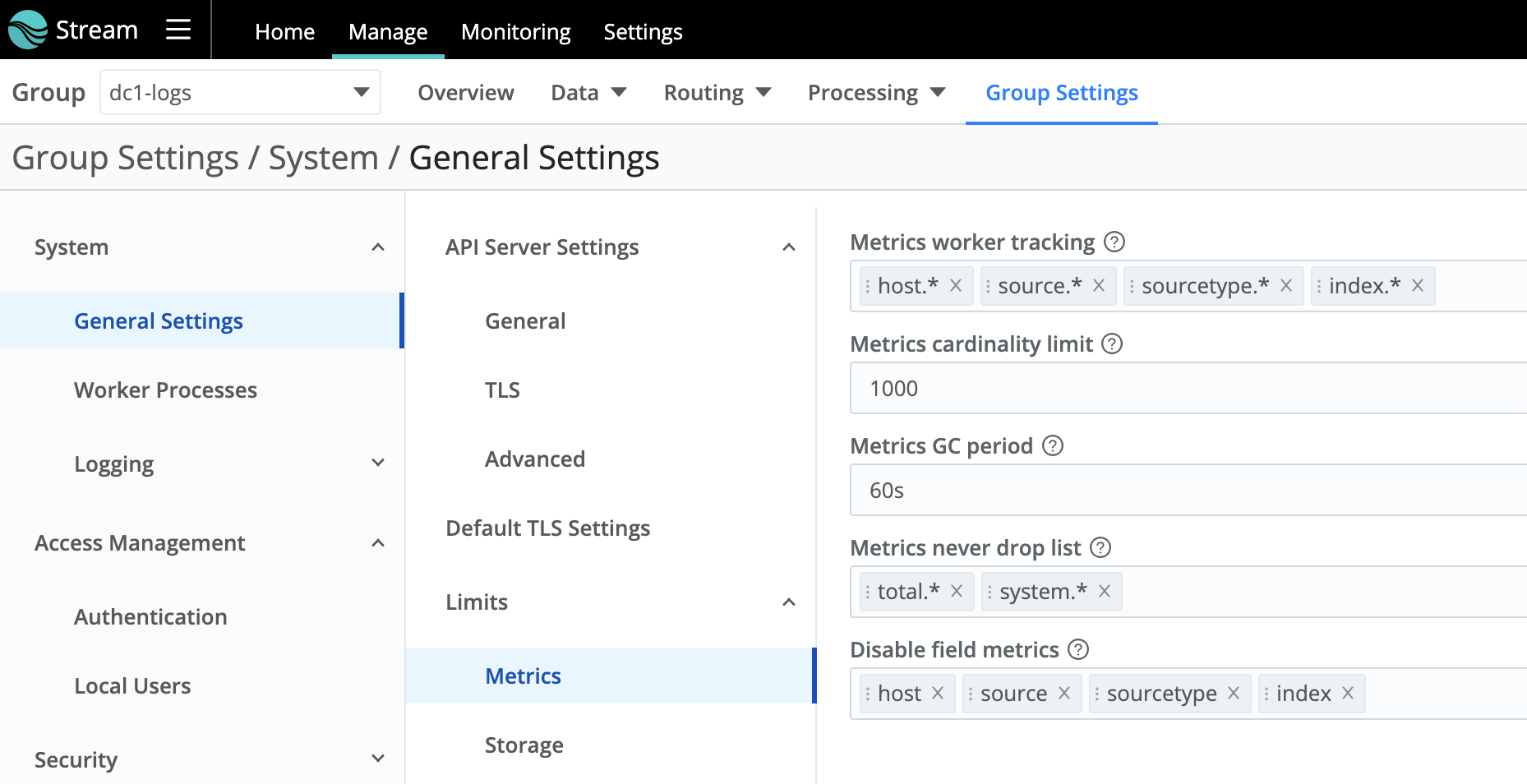Collapse the API Server Settings section
This screenshot has width=1527, height=784.
pyautogui.click(x=788, y=247)
